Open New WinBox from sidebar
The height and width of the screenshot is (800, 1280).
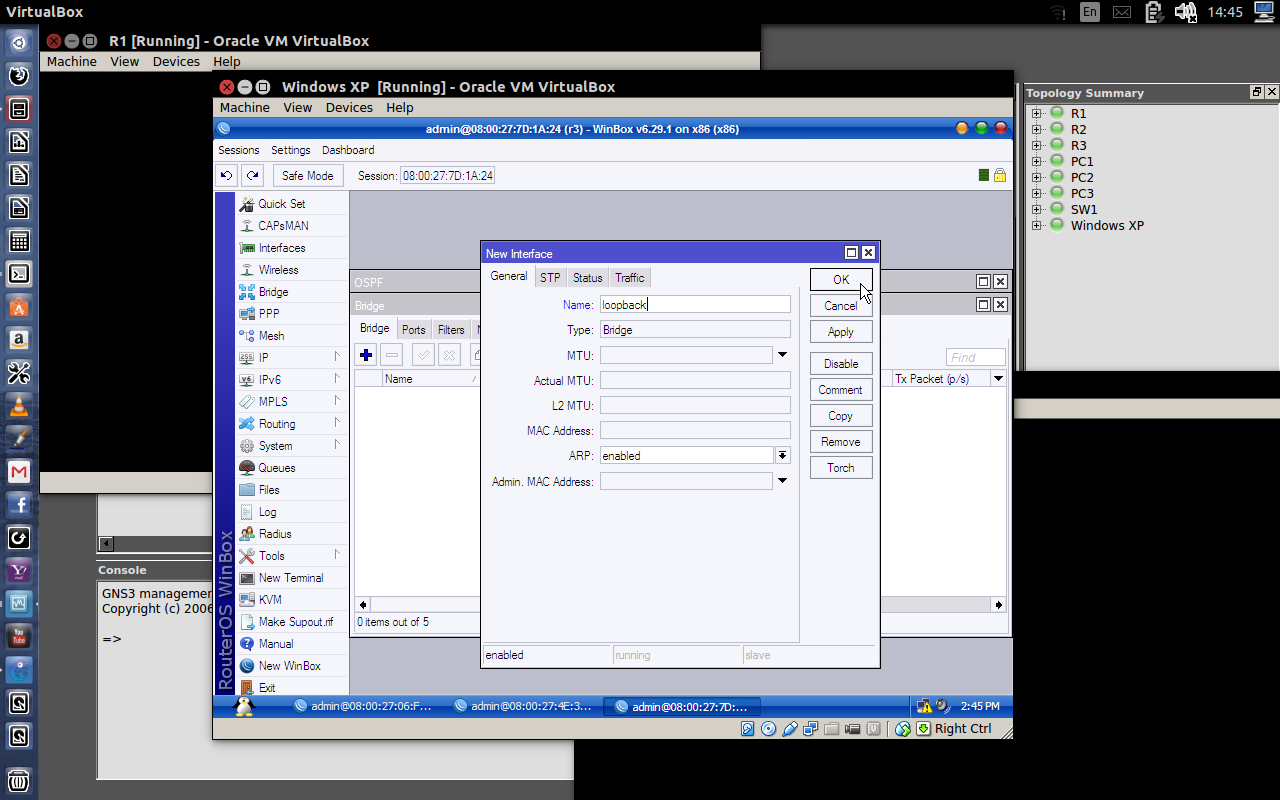coord(289,665)
